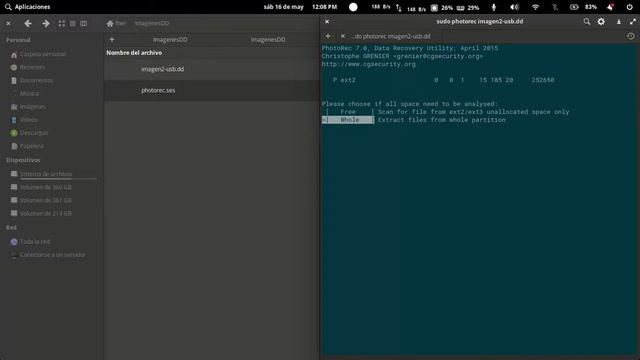Open Recientes in the sidebar

(33, 67)
